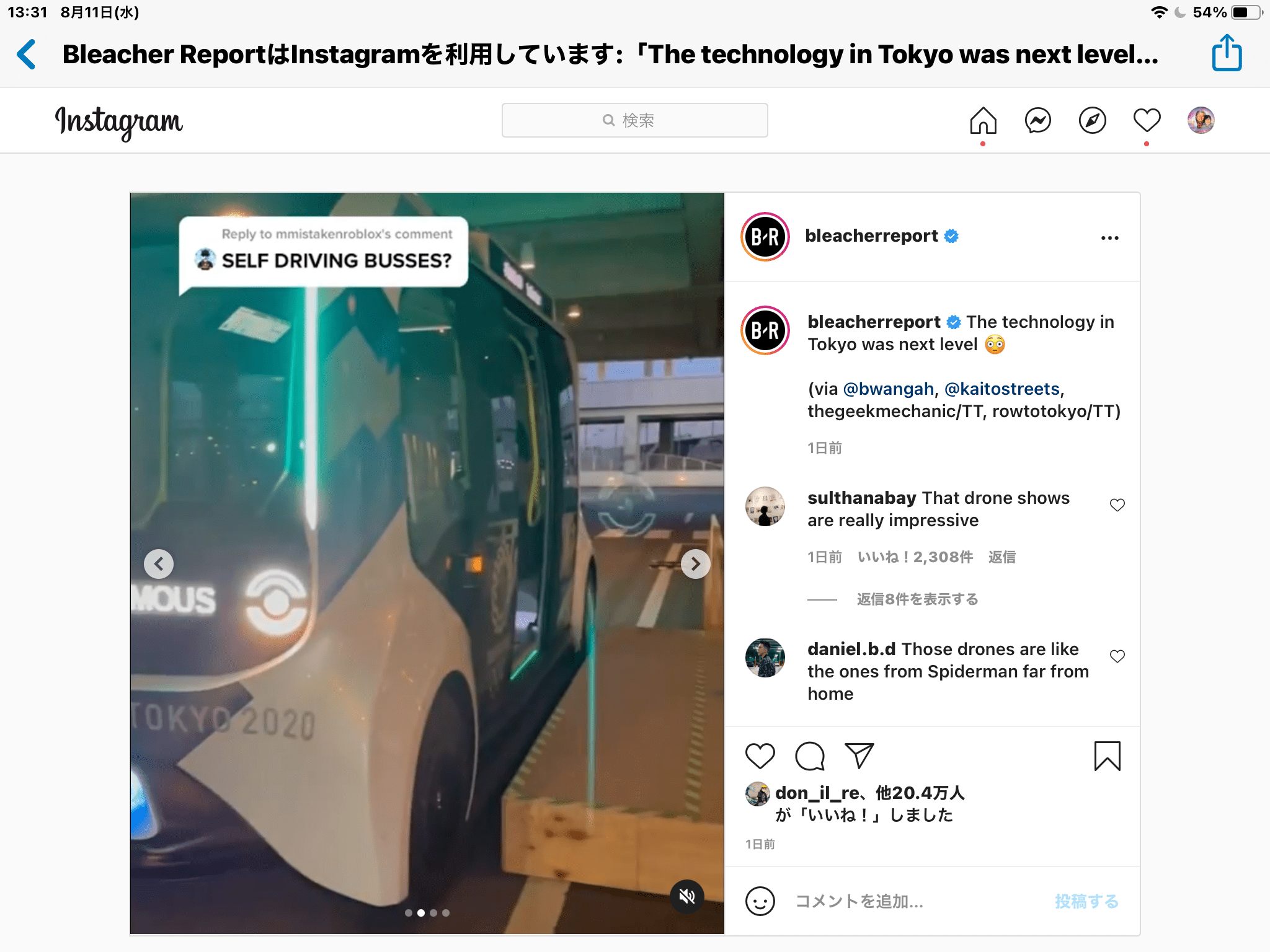This screenshot has width=1270, height=952.
Task: Click 返信 under sulthanabay's comment
Action: click(x=1002, y=557)
